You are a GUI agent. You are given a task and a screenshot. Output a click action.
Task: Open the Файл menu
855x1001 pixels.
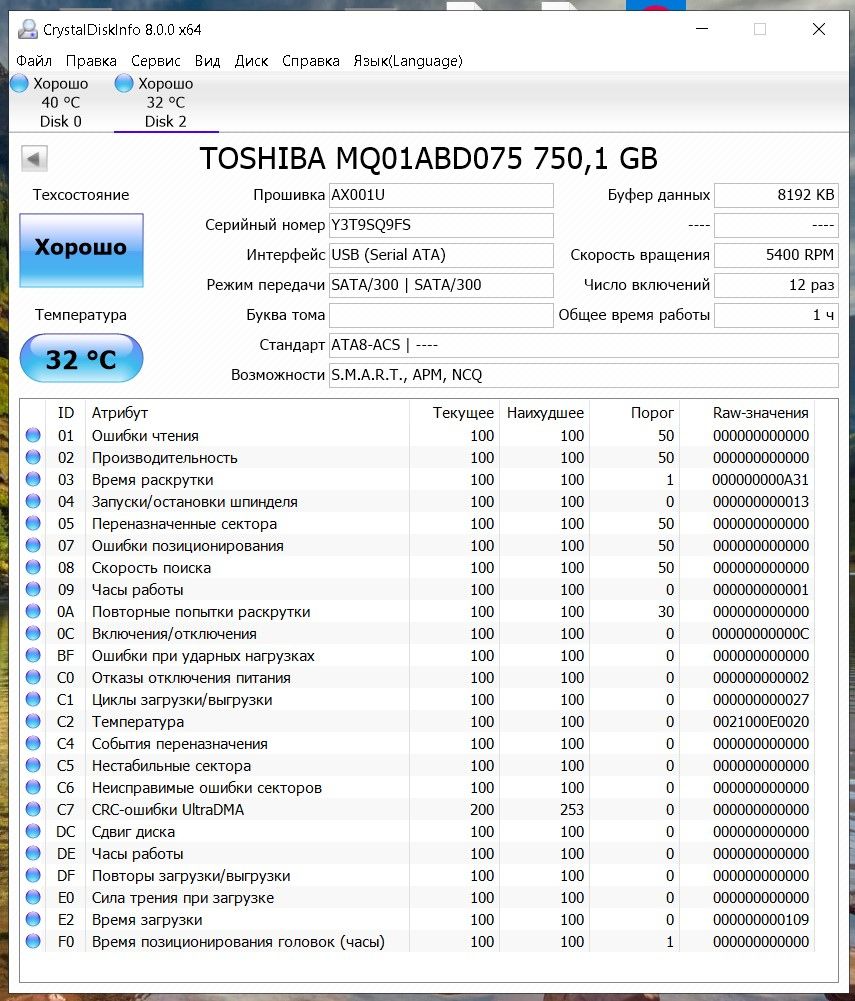tap(34, 61)
